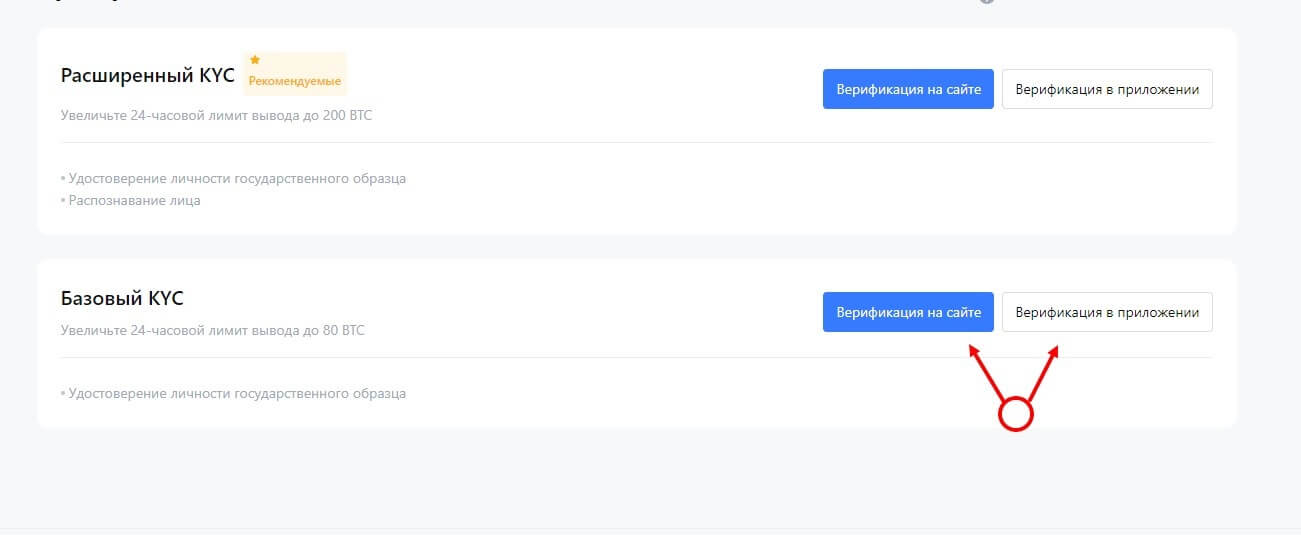Click the 80 BTC withdrawal limit text
Screen dimensions: 1301x535
(212, 330)
